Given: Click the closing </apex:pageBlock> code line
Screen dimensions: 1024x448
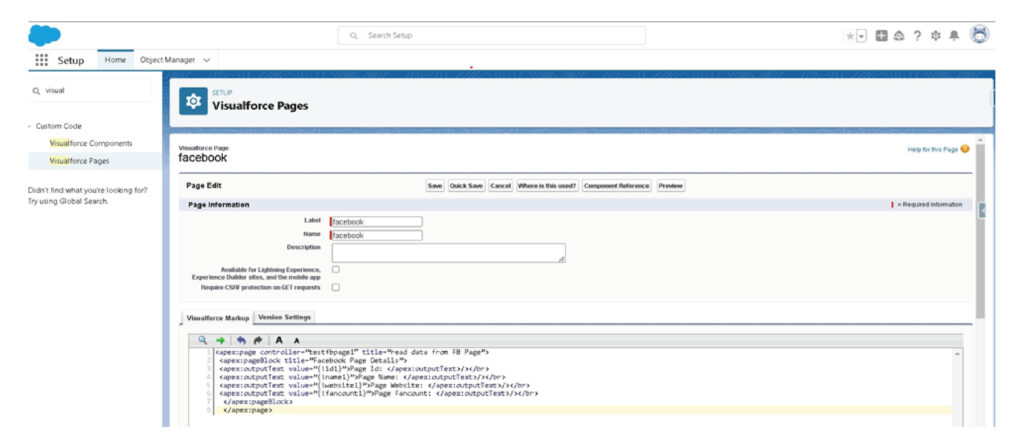Looking at the screenshot, I should (258, 402).
